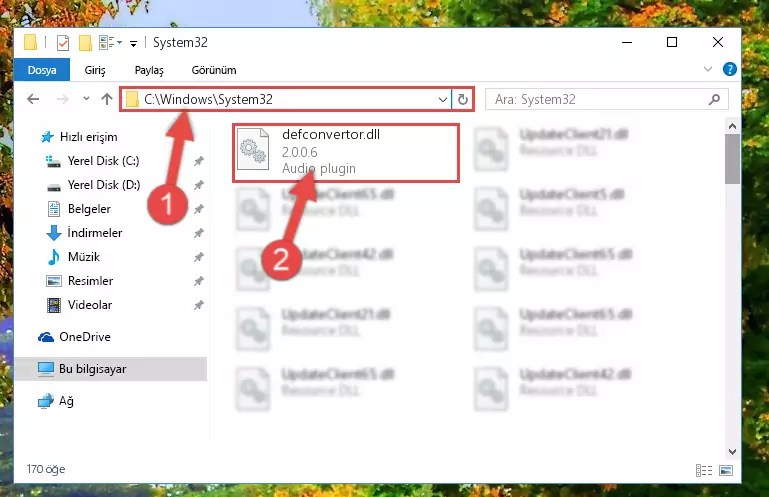This screenshot has height=497, width=769.
Task: Select the defconvertor.dll file name
Action: point(331,134)
